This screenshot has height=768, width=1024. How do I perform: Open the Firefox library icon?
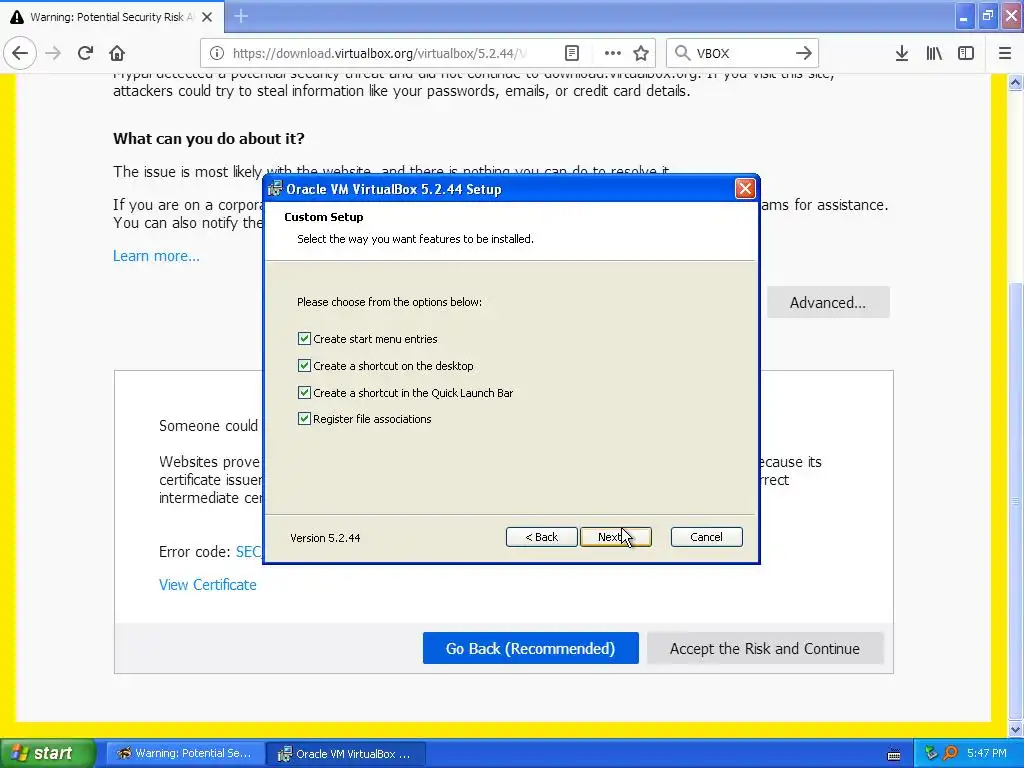[x=934, y=53]
